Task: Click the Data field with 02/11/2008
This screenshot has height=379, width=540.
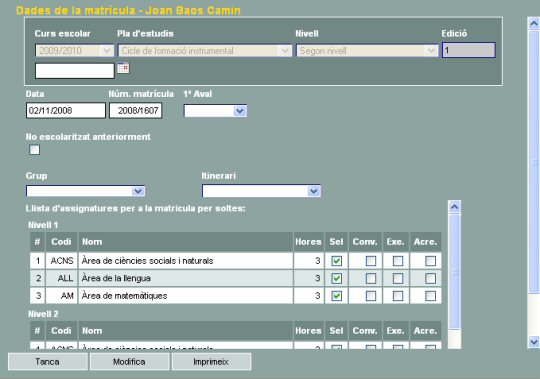Action: pos(66,110)
